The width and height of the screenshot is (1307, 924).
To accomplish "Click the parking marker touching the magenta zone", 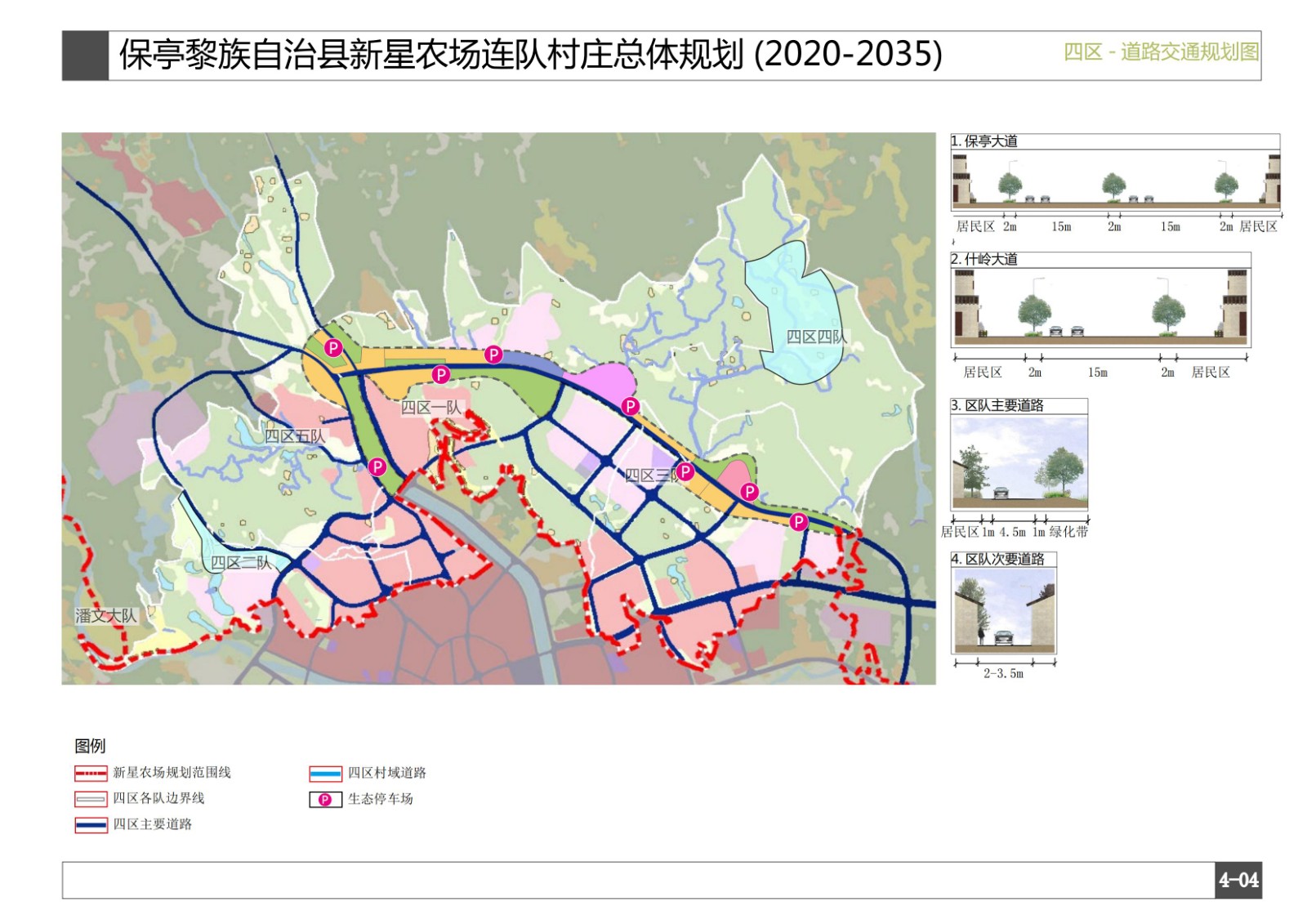I will pyautogui.click(x=630, y=406).
